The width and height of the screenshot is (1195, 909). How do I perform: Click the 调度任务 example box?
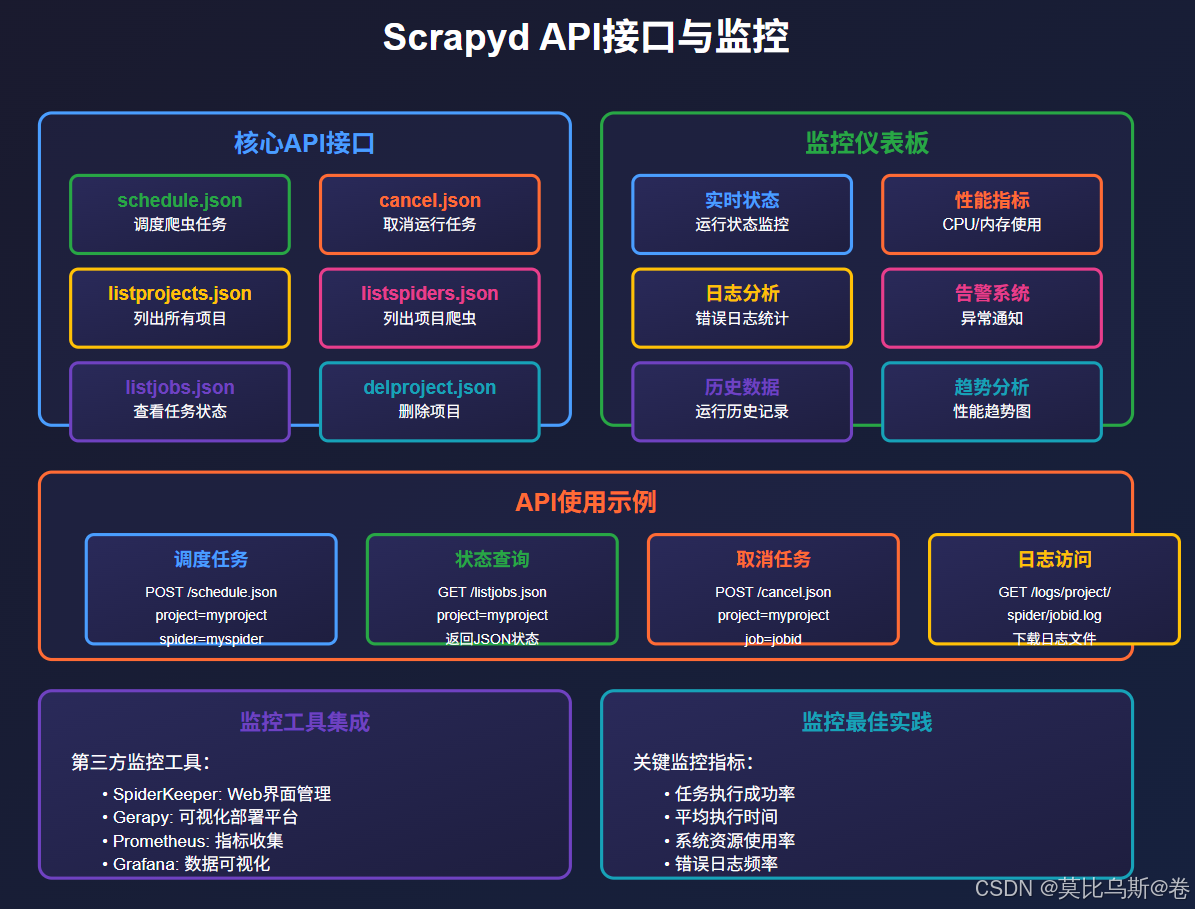211,589
